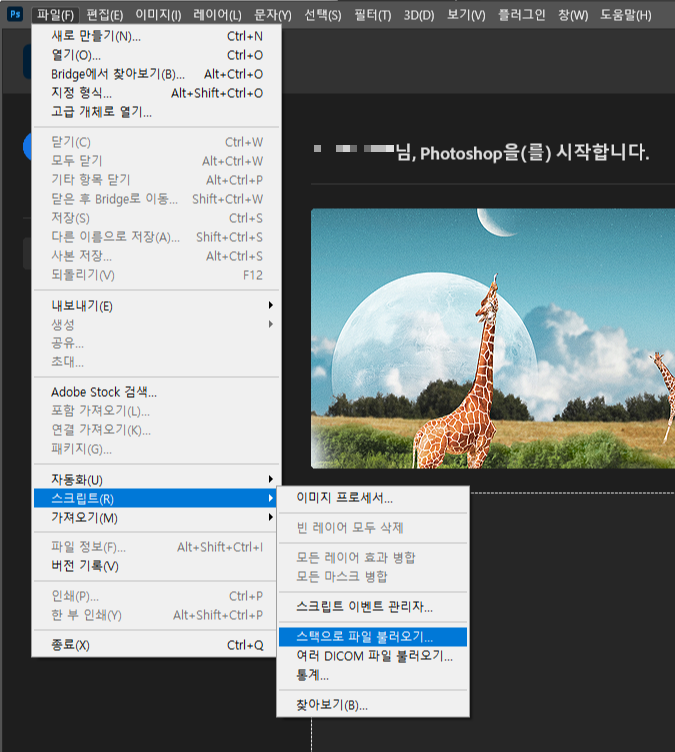The height and width of the screenshot is (752, 675).
Task: Select 찾아보기(B)... in the scripts submenu
Action: (373, 705)
